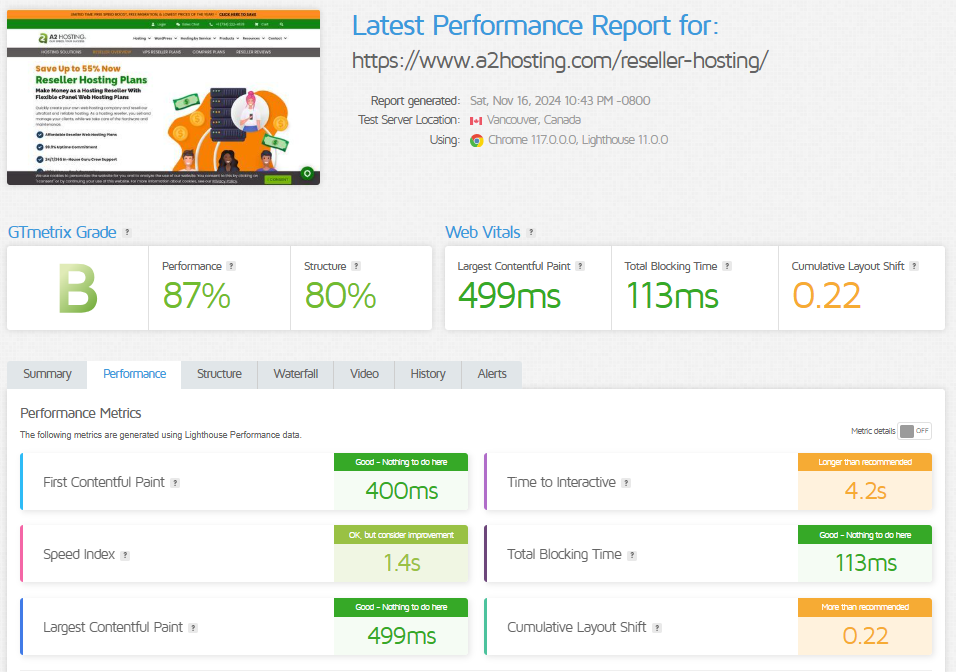Click the 'Longer than recommended' label
The image size is (956, 672).
pos(865,462)
